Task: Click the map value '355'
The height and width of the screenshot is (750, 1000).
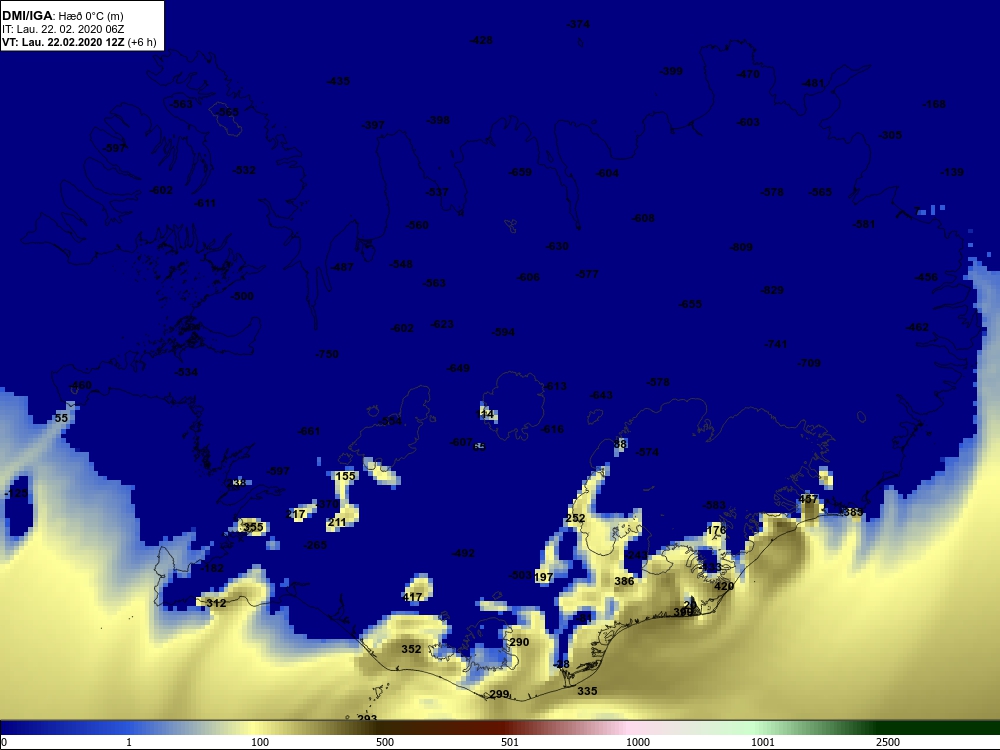Action: click(x=253, y=527)
